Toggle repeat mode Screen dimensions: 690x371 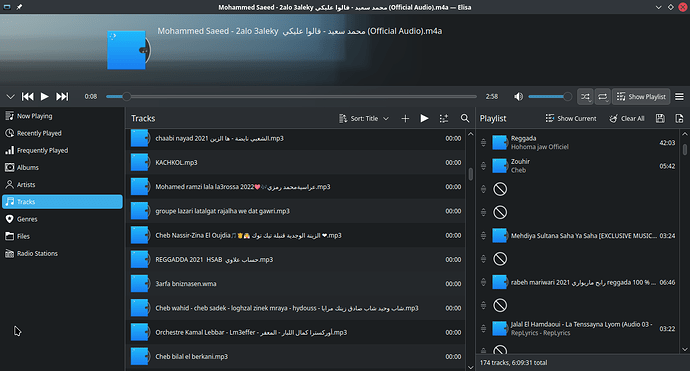pos(602,96)
